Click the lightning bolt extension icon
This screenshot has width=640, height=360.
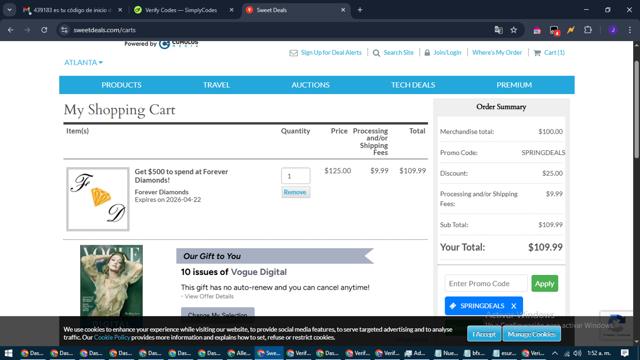click(571, 30)
